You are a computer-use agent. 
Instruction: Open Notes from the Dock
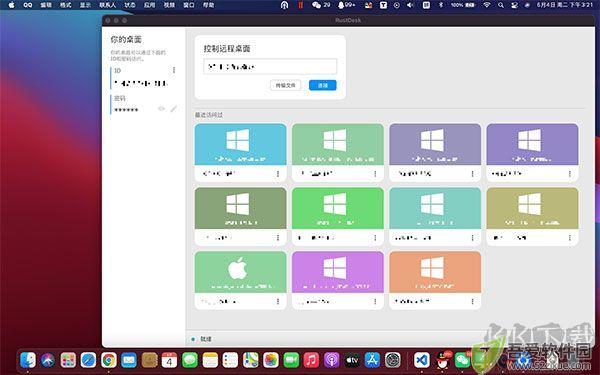pos(210,360)
